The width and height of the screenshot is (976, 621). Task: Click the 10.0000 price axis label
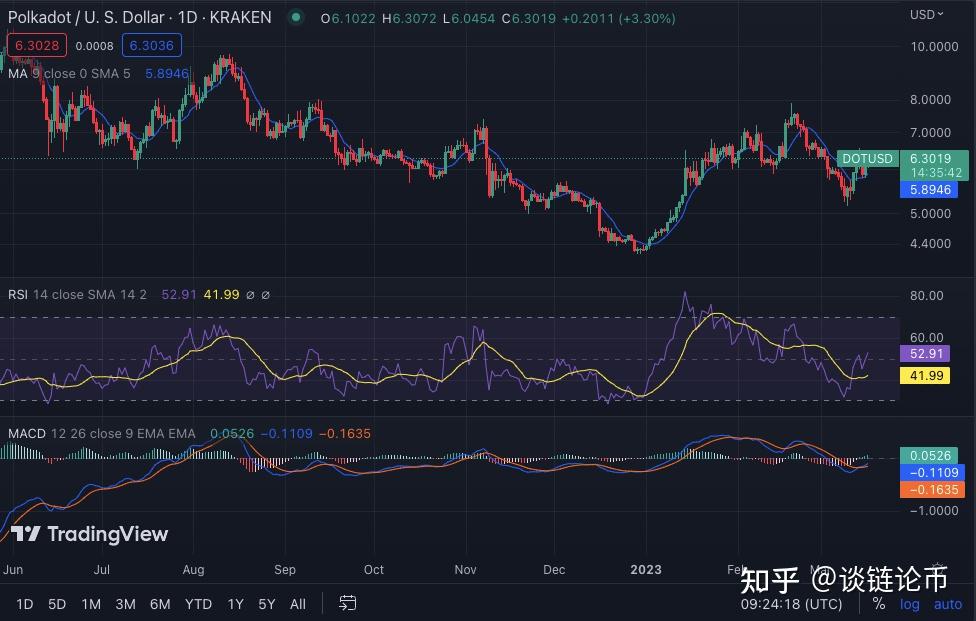click(934, 47)
